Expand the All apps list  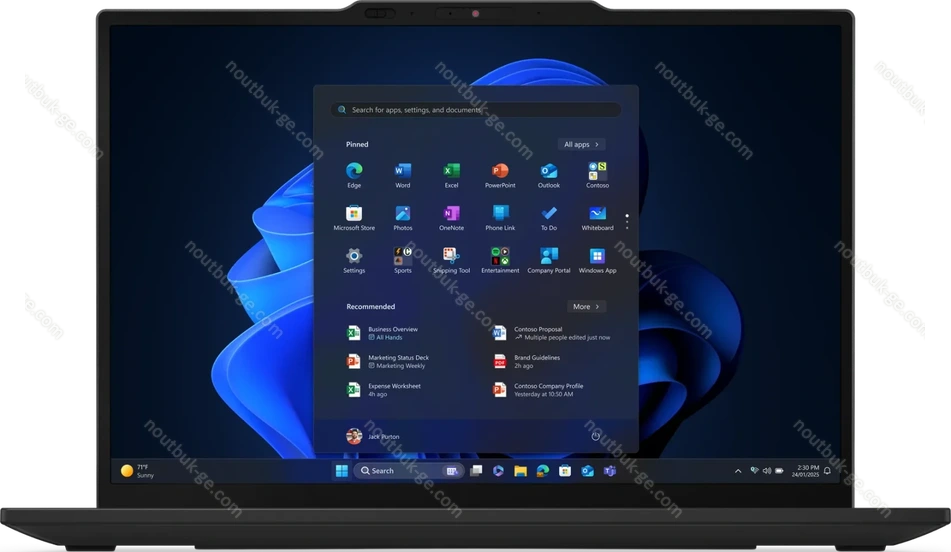[x=581, y=144]
